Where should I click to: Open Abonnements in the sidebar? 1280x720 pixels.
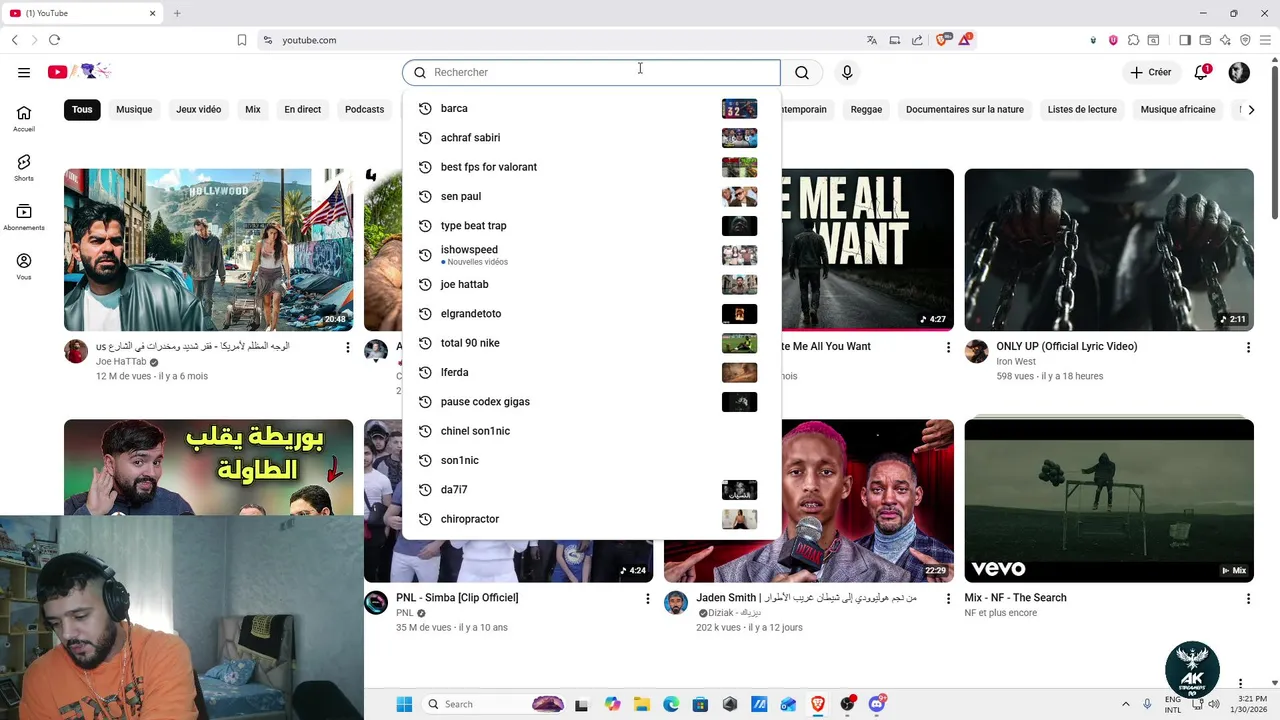[24, 217]
